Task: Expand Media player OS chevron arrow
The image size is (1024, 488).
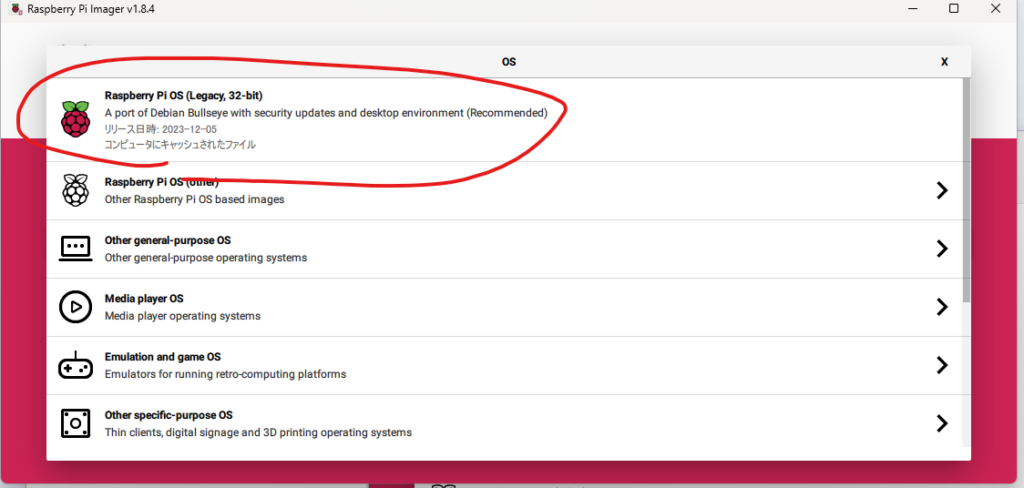Action: (942, 307)
